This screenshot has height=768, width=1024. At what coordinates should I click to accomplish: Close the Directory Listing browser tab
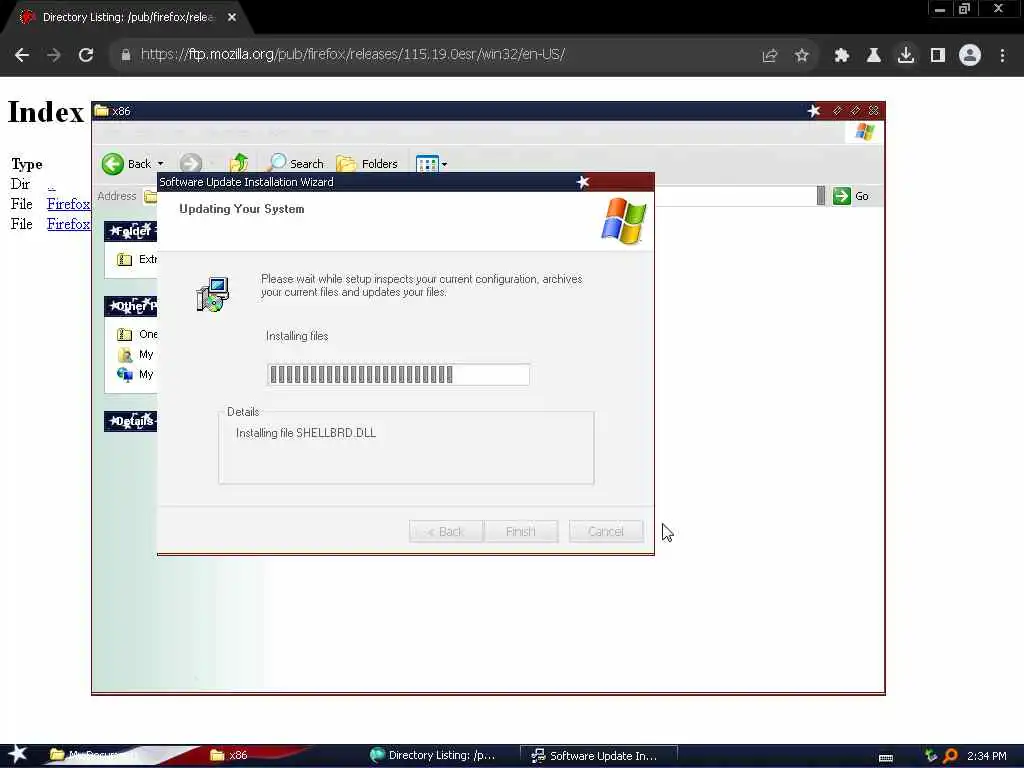tap(232, 18)
